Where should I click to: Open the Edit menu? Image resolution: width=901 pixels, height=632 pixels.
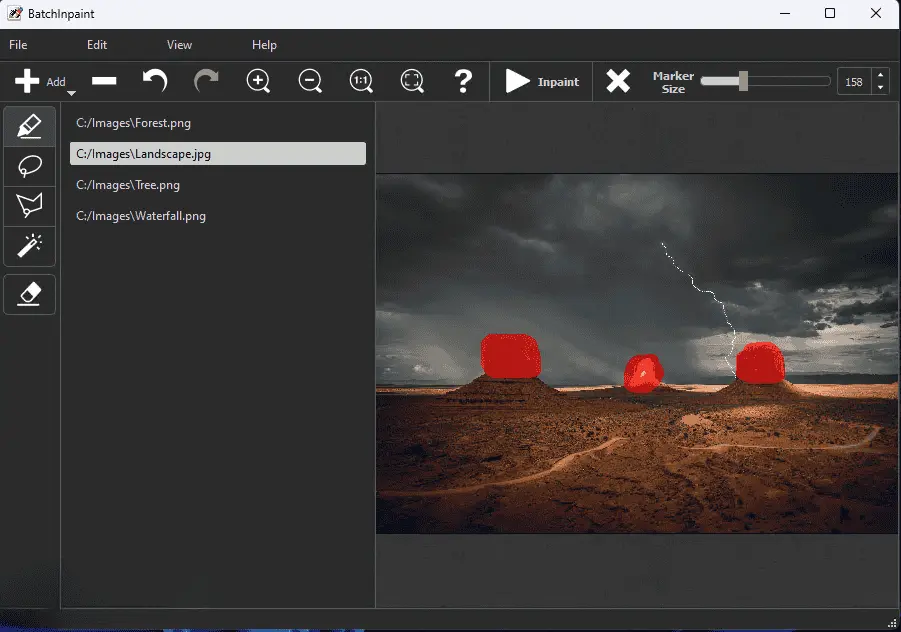(97, 45)
